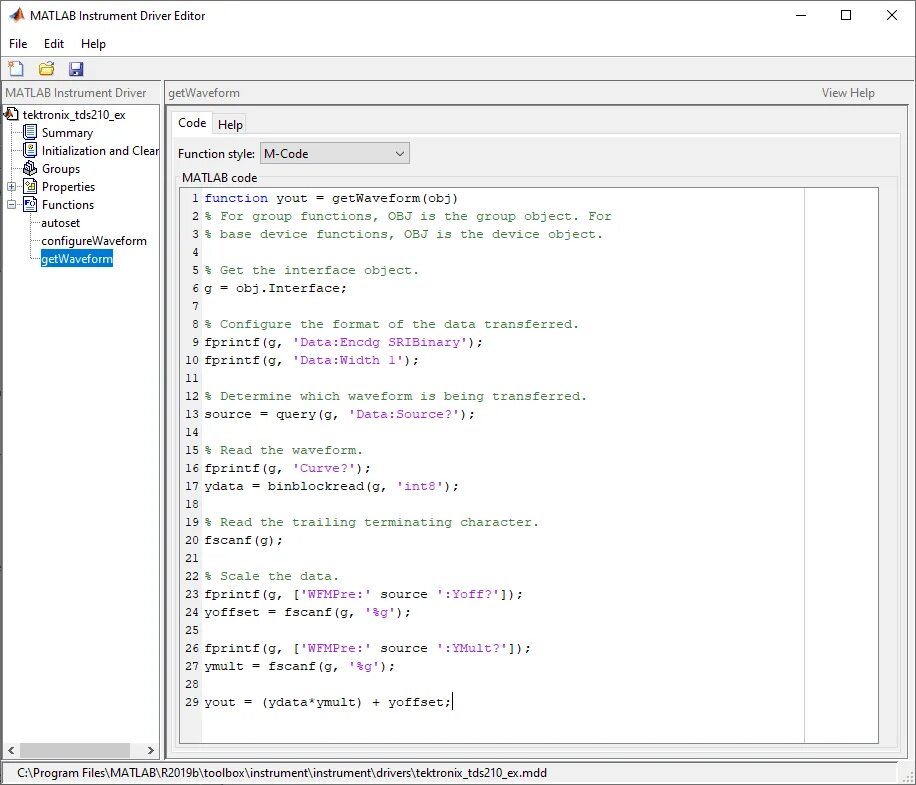Click the Initialization and Cleanup node icon
Screen dimensions: 916x785
[30, 150]
